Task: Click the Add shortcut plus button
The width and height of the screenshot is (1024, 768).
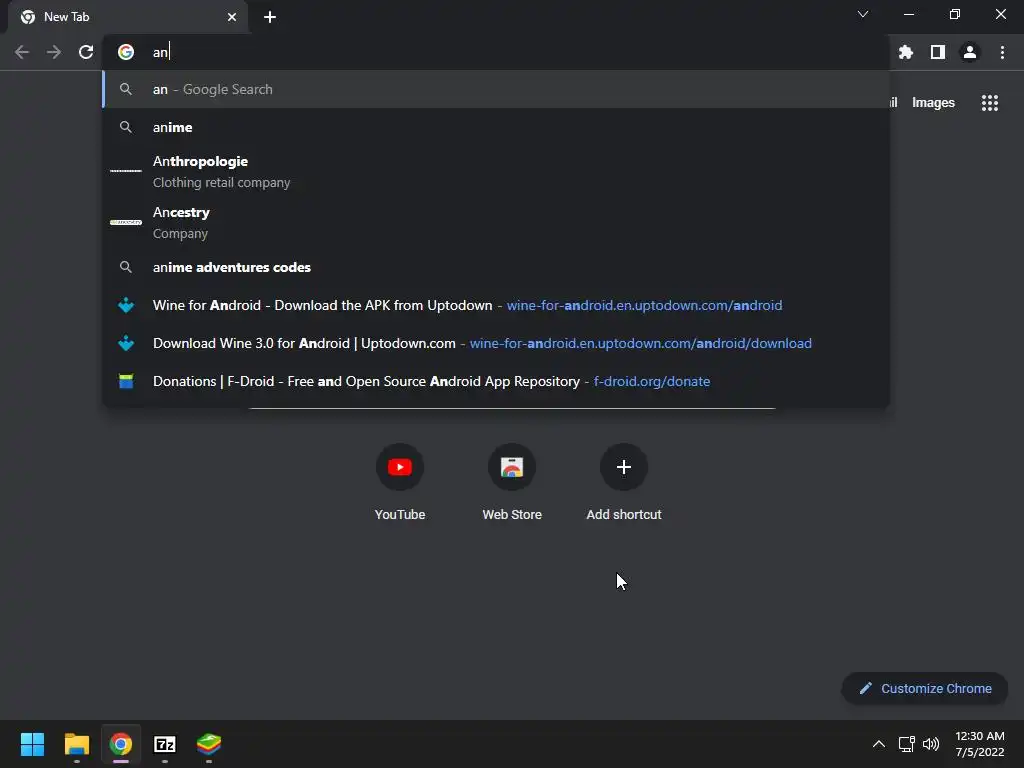Action: pyautogui.click(x=624, y=467)
